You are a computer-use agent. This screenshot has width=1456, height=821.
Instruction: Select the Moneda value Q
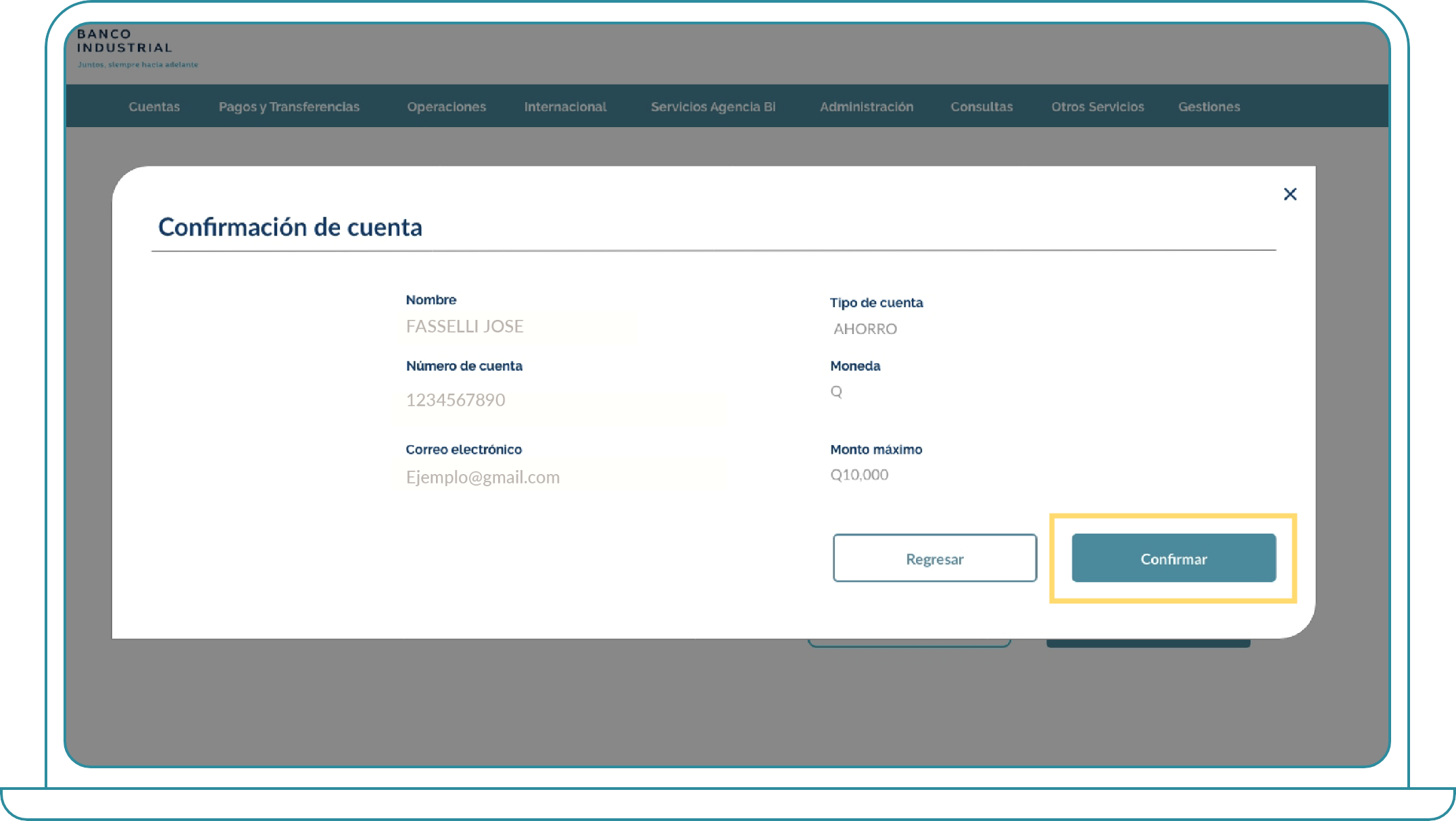click(836, 392)
